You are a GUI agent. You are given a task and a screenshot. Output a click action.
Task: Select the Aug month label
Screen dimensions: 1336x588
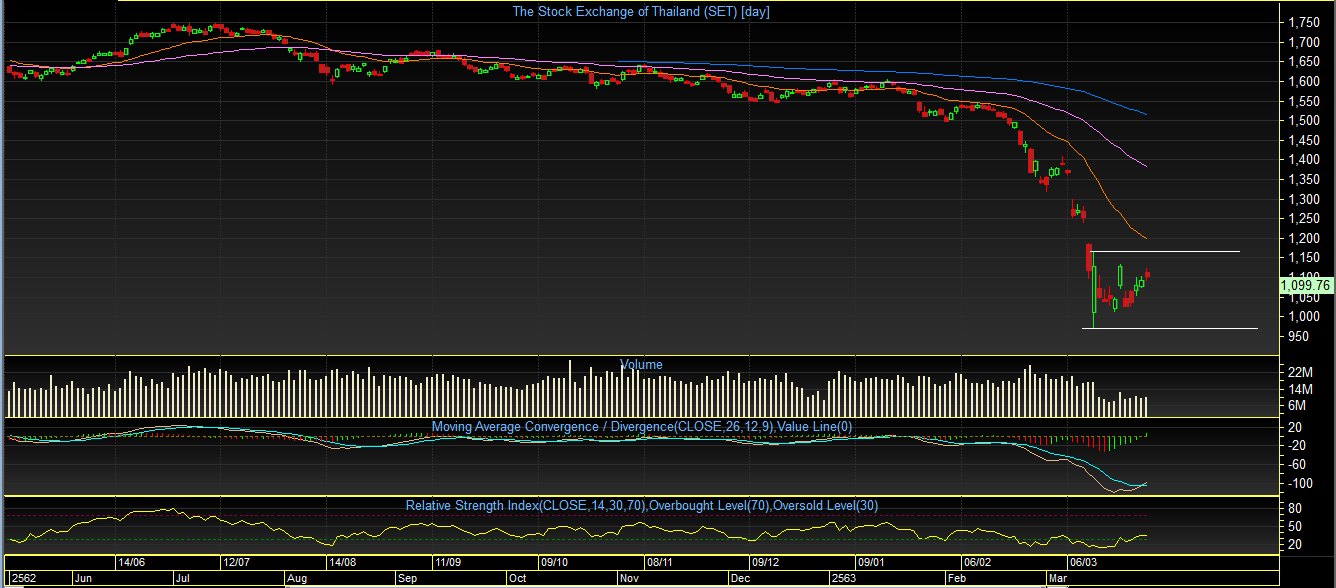point(297,579)
